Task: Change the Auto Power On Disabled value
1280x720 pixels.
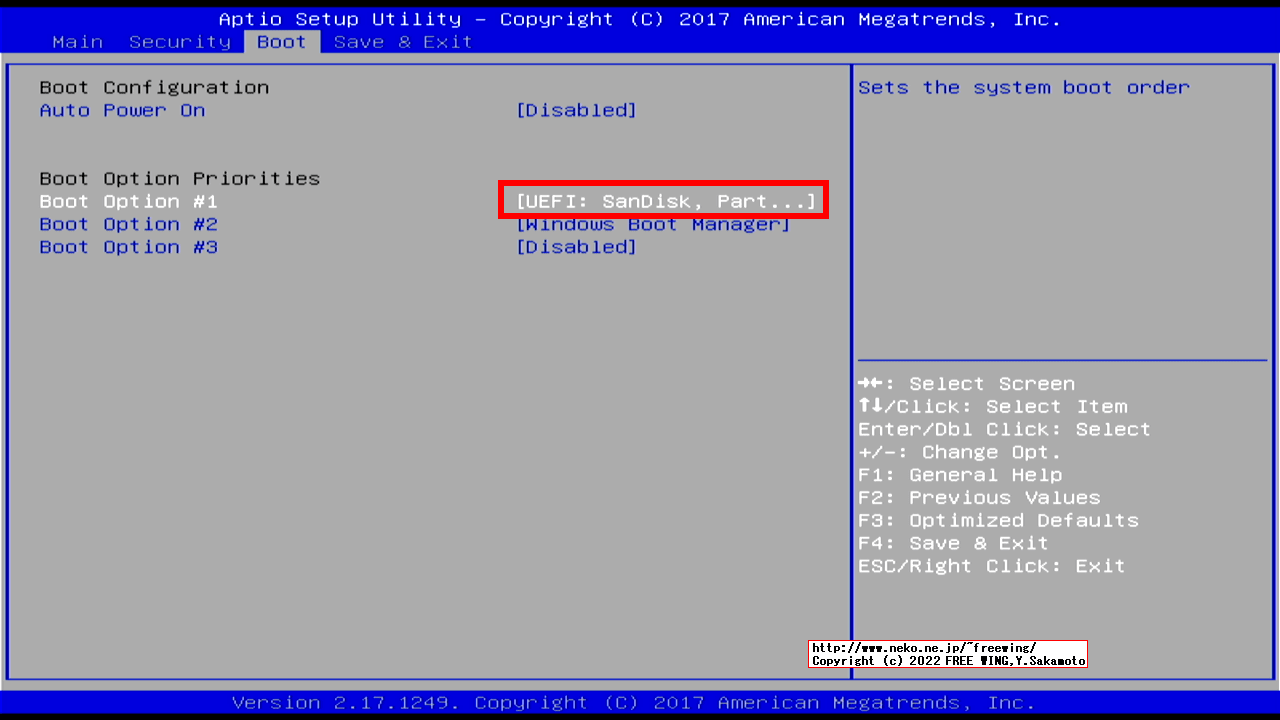Action: coord(576,111)
